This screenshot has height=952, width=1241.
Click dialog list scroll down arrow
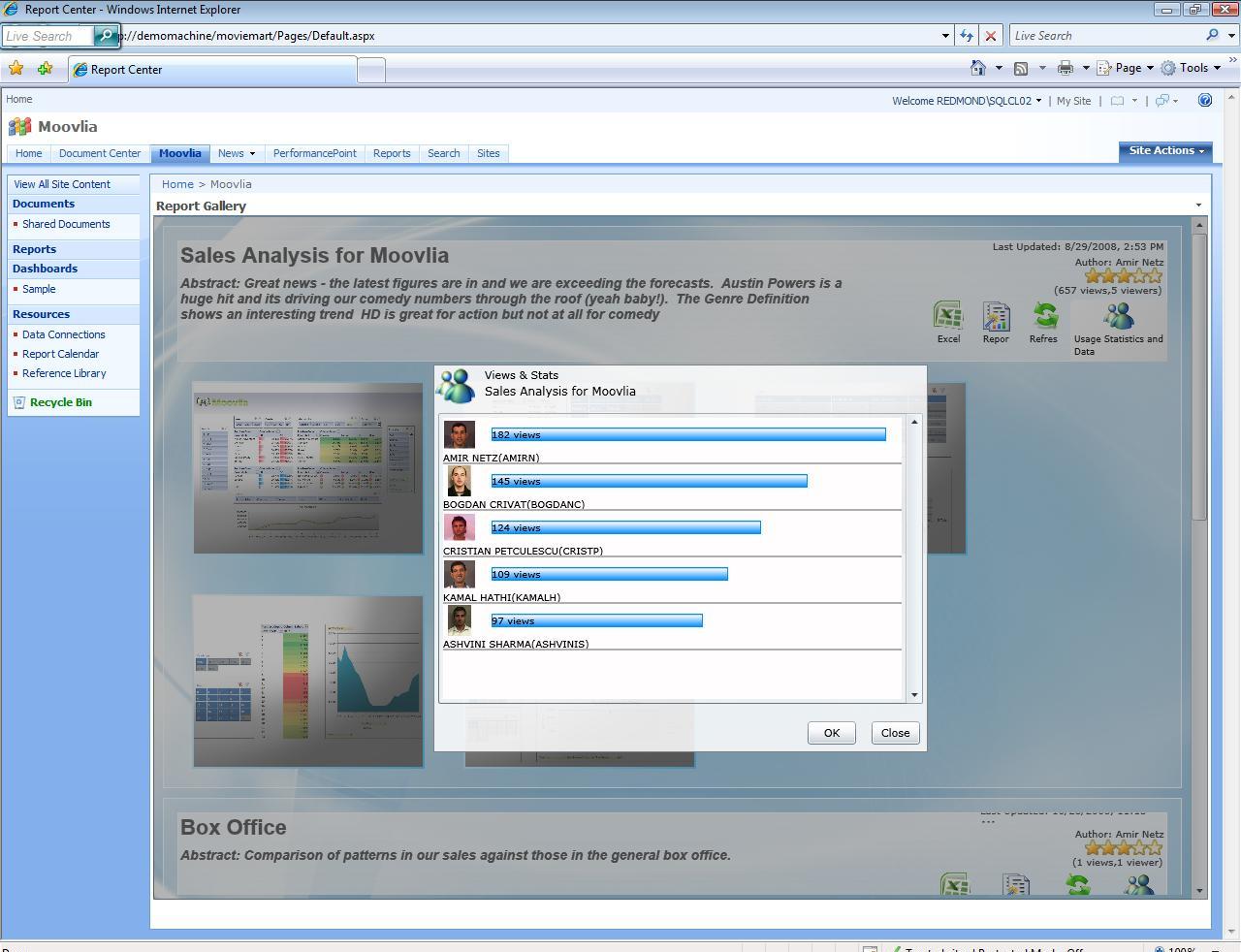tap(913, 695)
